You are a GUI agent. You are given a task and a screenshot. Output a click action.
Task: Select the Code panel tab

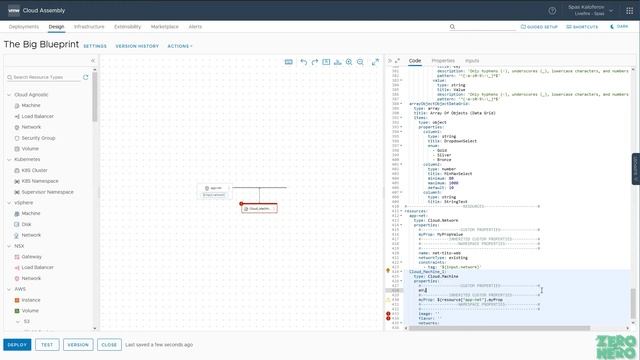tap(415, 60)
